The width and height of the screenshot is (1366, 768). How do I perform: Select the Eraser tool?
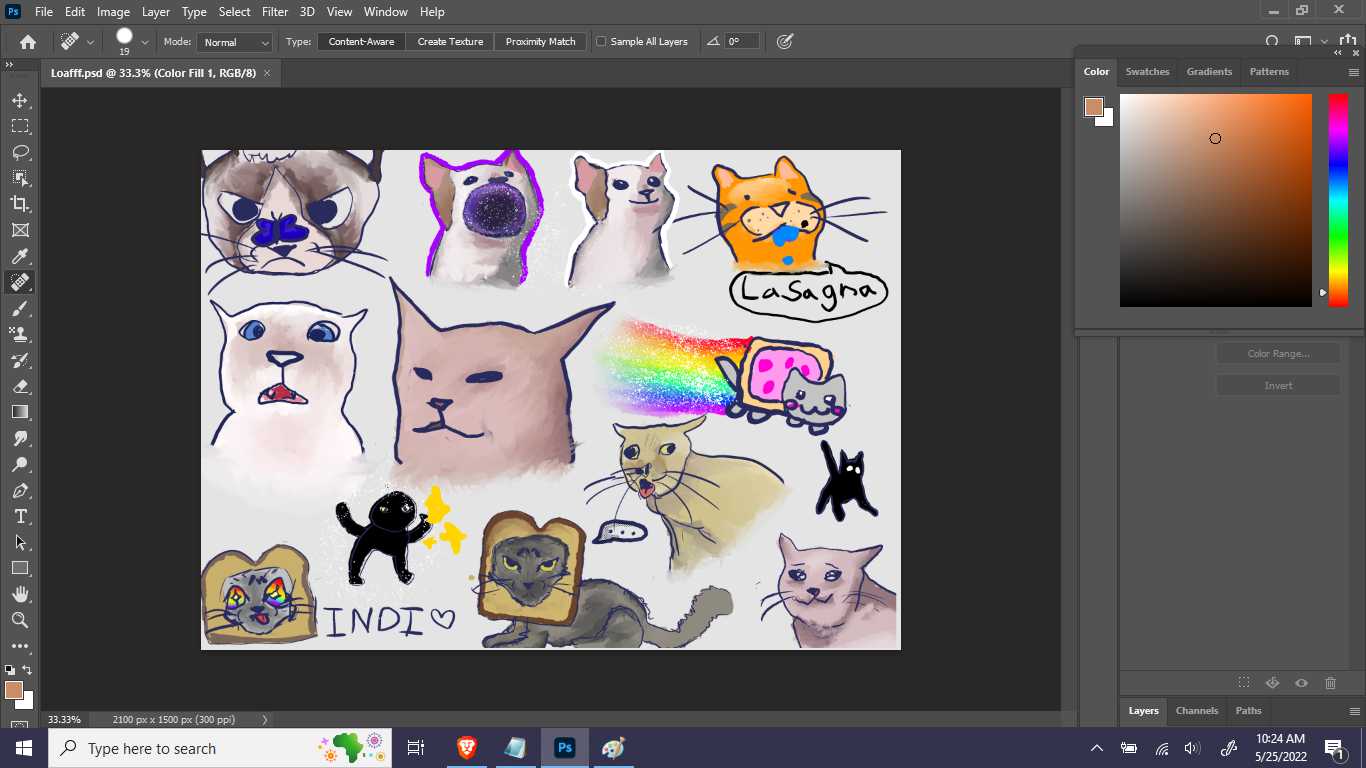pos(20,386)
